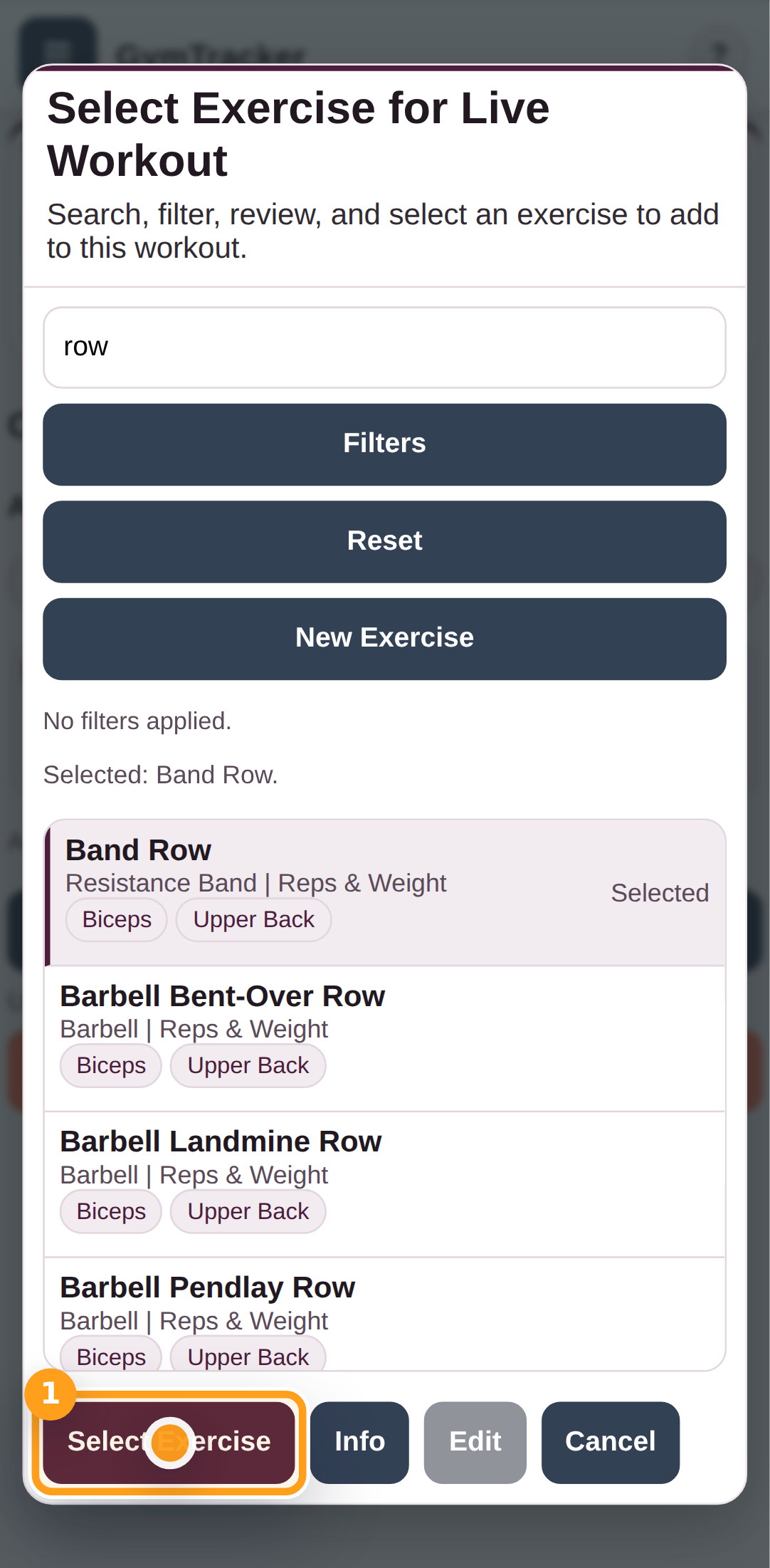Screen dimensions: 770x1568
Task: Cancel exercise selection
Action: 610,1442
